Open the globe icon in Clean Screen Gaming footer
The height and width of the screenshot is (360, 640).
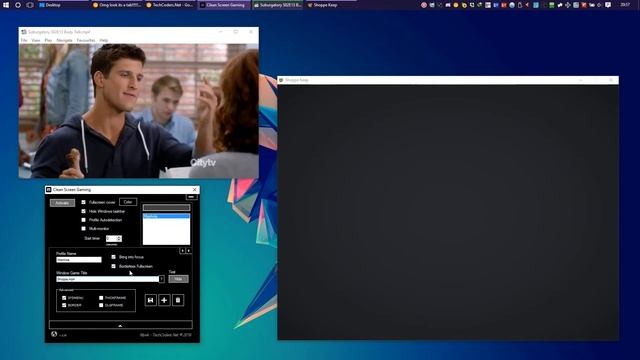[x=54, y=334]
